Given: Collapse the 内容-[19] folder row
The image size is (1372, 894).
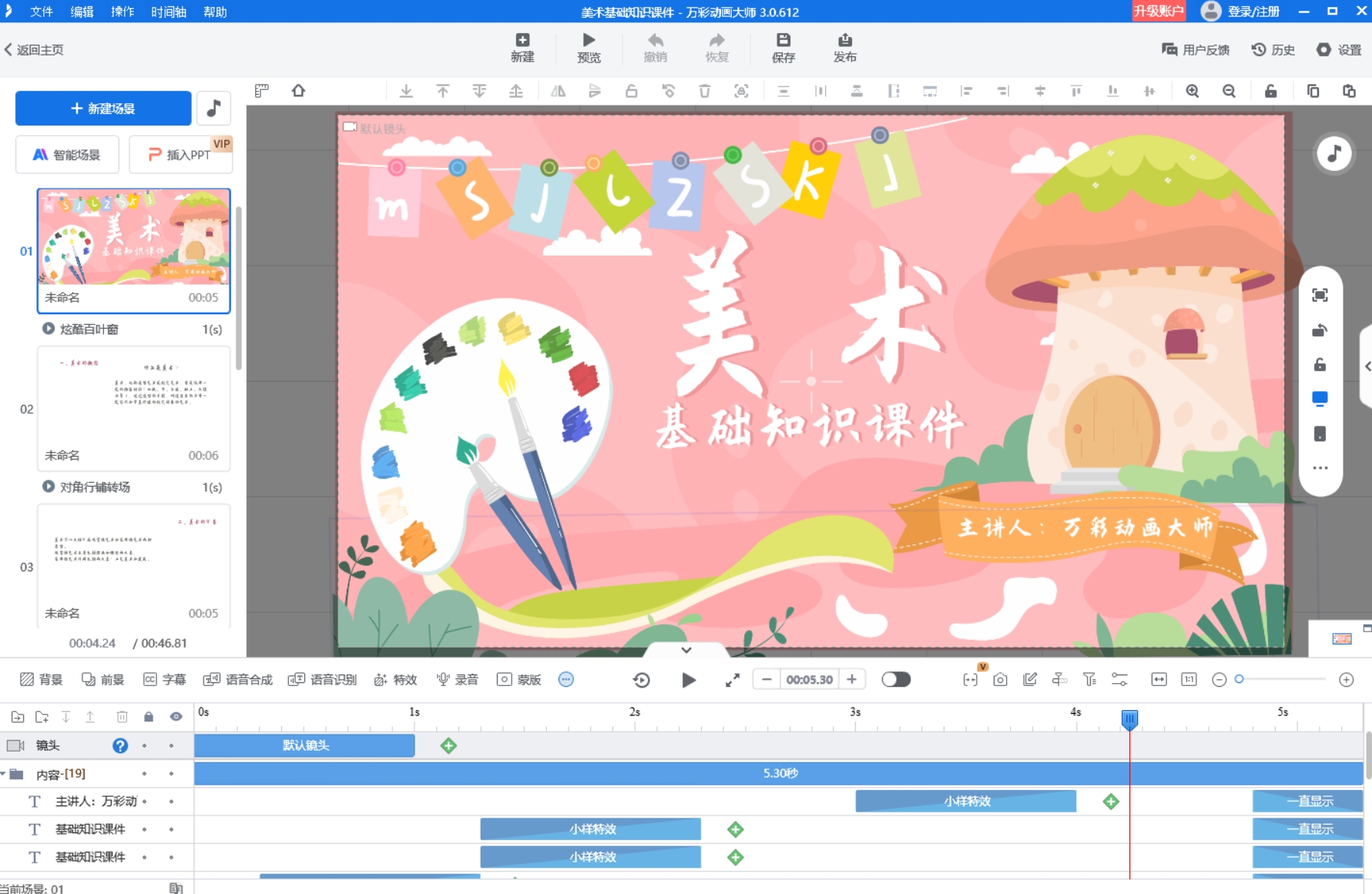Looking at the screenshot, I should tap(4, 774).
